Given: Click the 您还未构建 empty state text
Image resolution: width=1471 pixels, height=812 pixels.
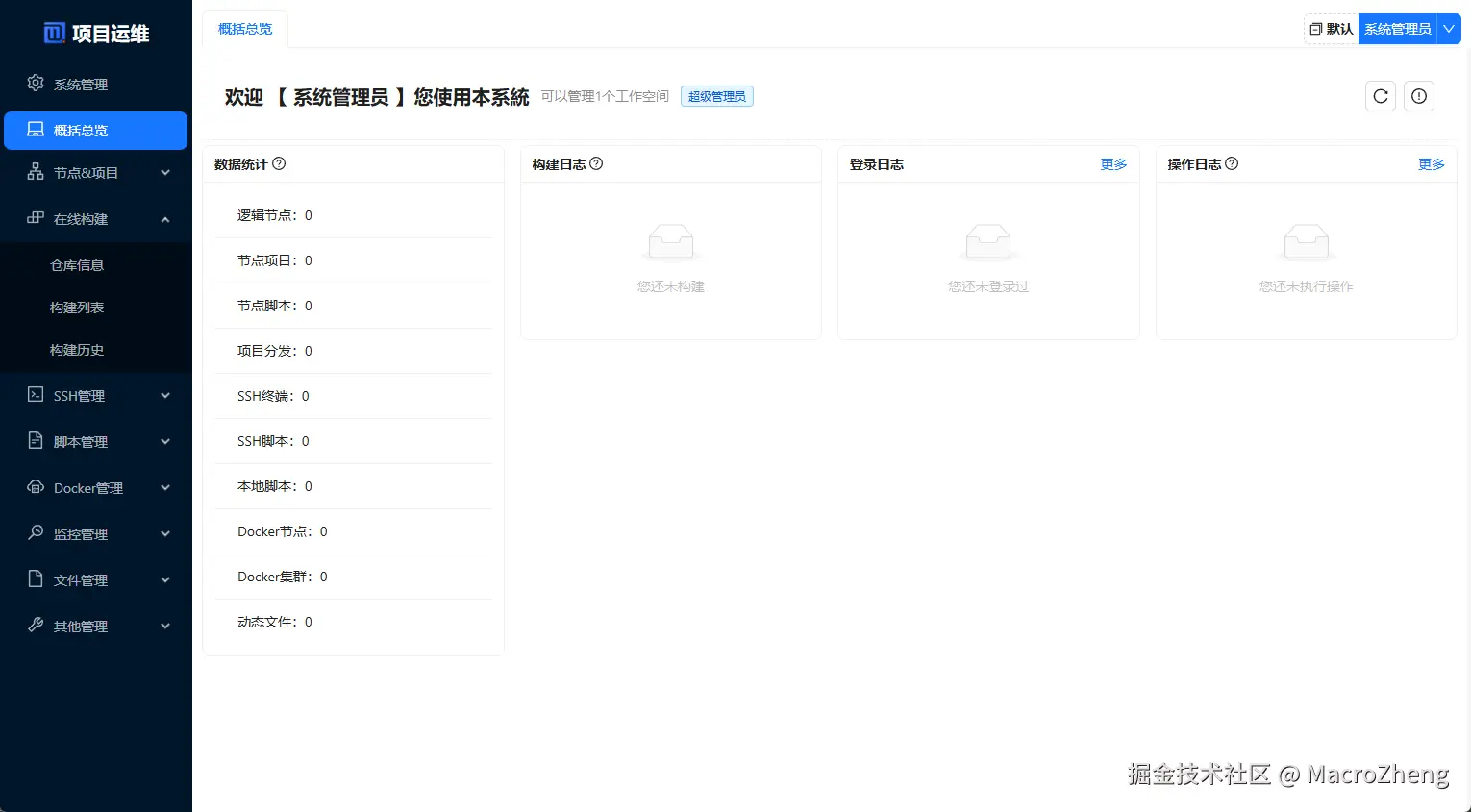Looking at the screenshot, I should [671, 286].
